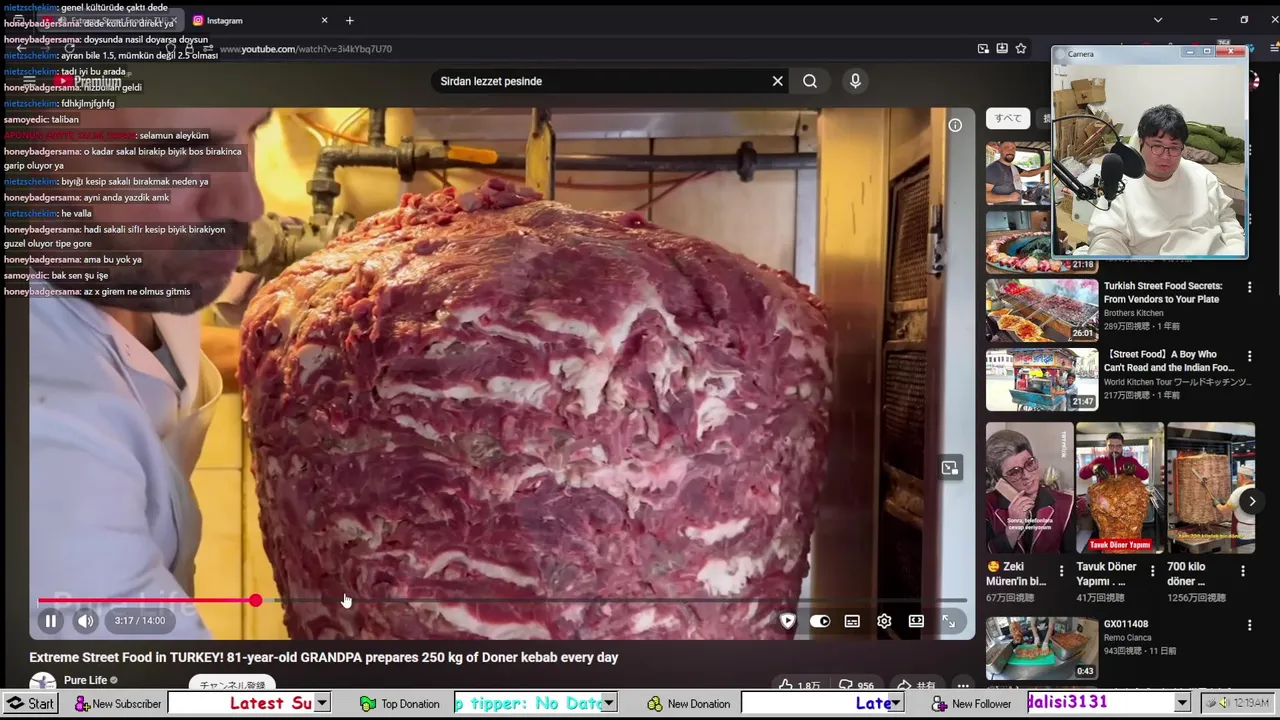
Task: Open GX011408 video by Remo Cianca
Action: click(x=1126, y=624)
